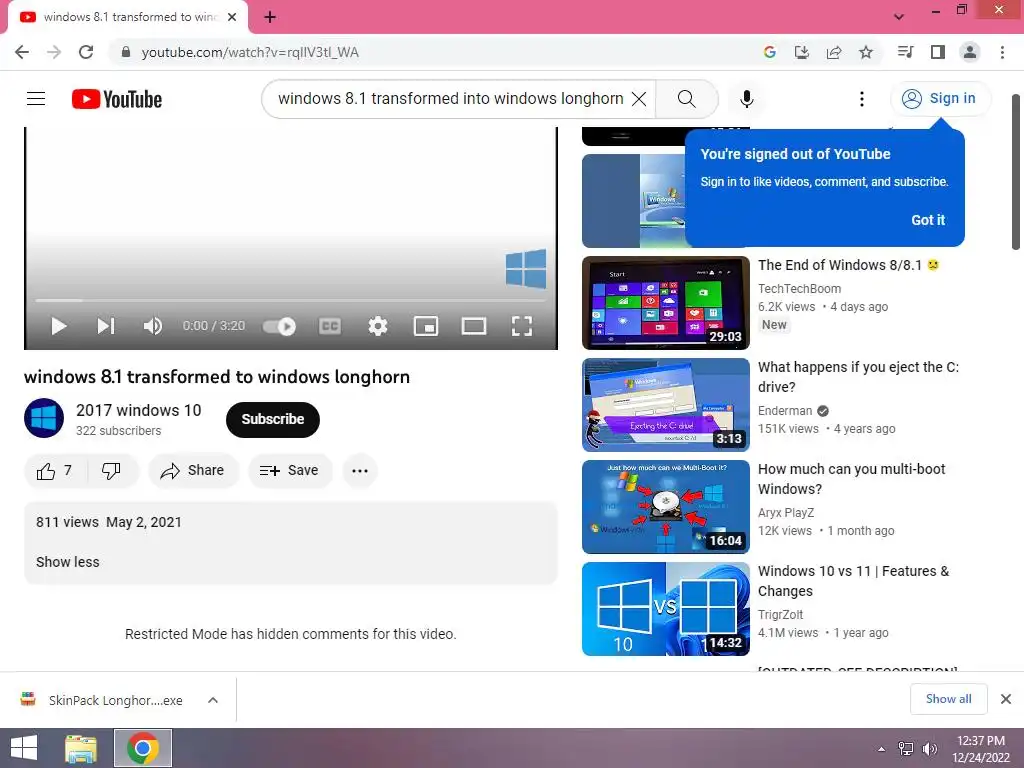Toggle closed captions

[330, 326]
